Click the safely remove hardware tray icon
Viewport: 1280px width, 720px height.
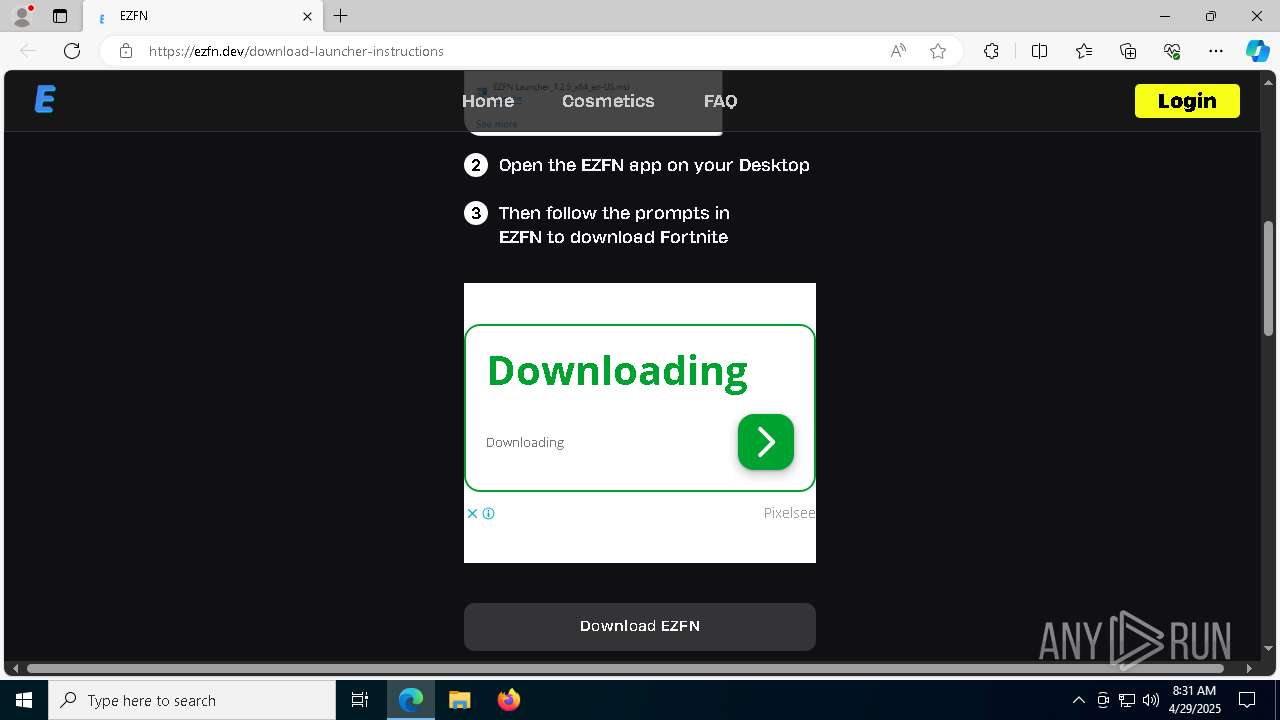1103,700
